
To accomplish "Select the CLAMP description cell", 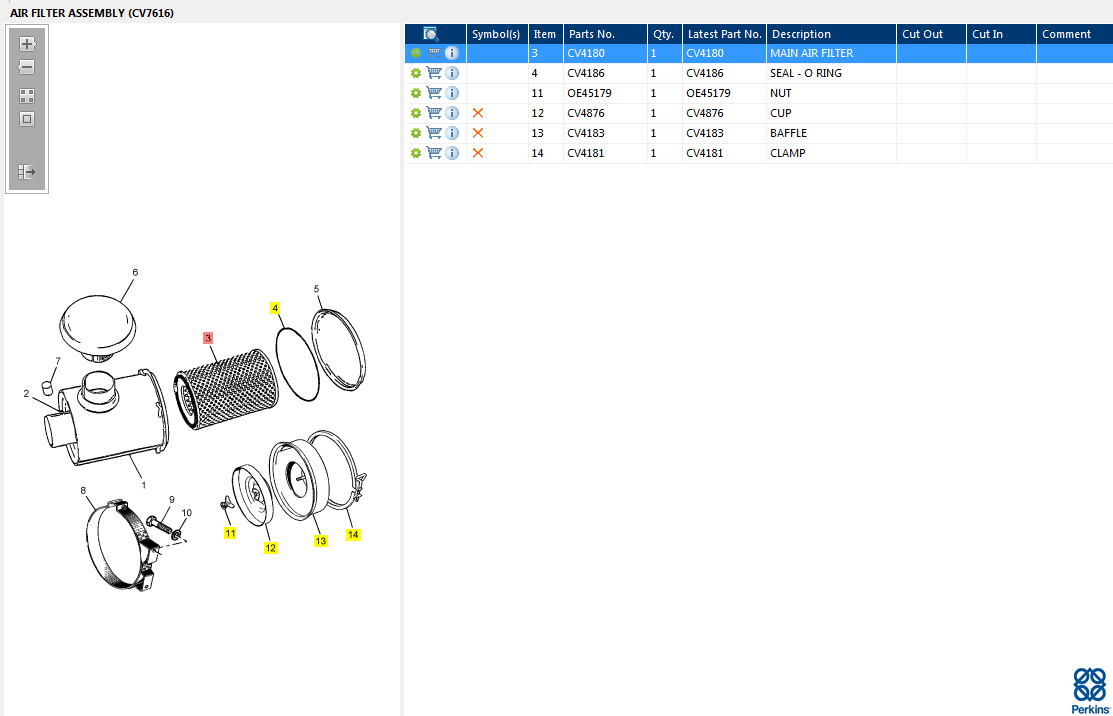I will pos(831,153).
